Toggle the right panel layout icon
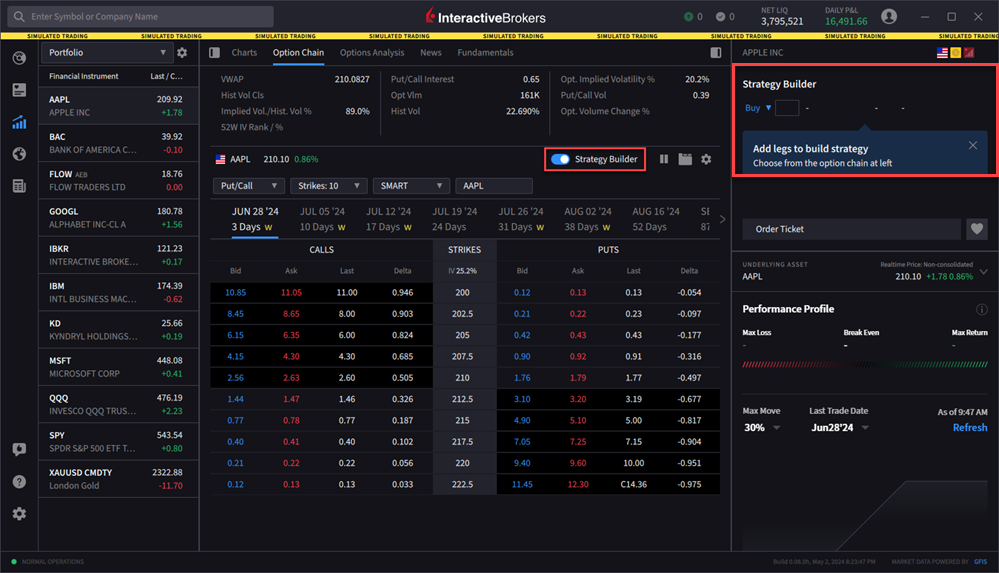Image resolution: width=999 pixels, height=573 pixels. pyautogui.click(x=716, y=53)
